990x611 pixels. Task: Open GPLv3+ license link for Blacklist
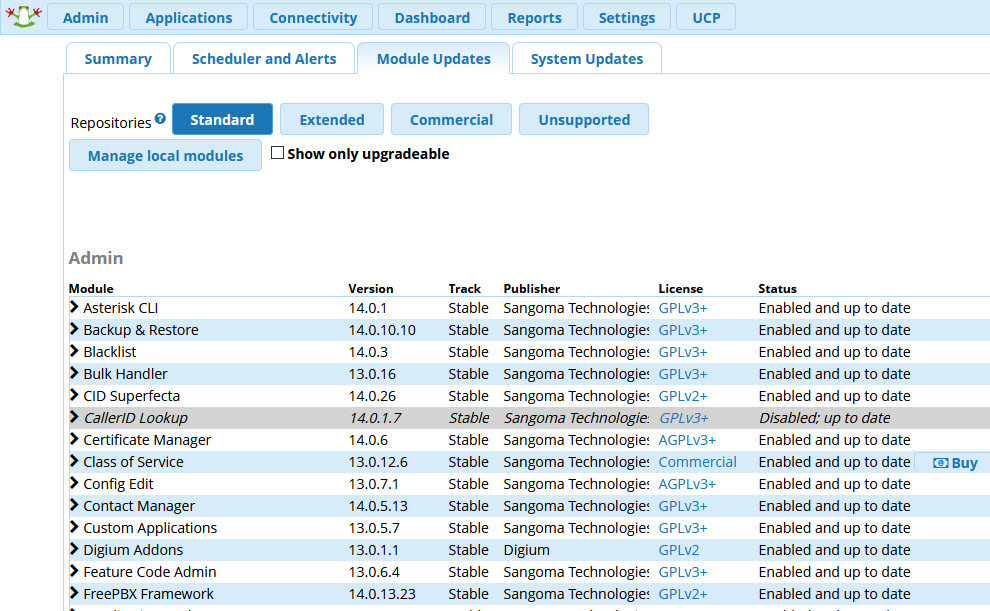683,352
